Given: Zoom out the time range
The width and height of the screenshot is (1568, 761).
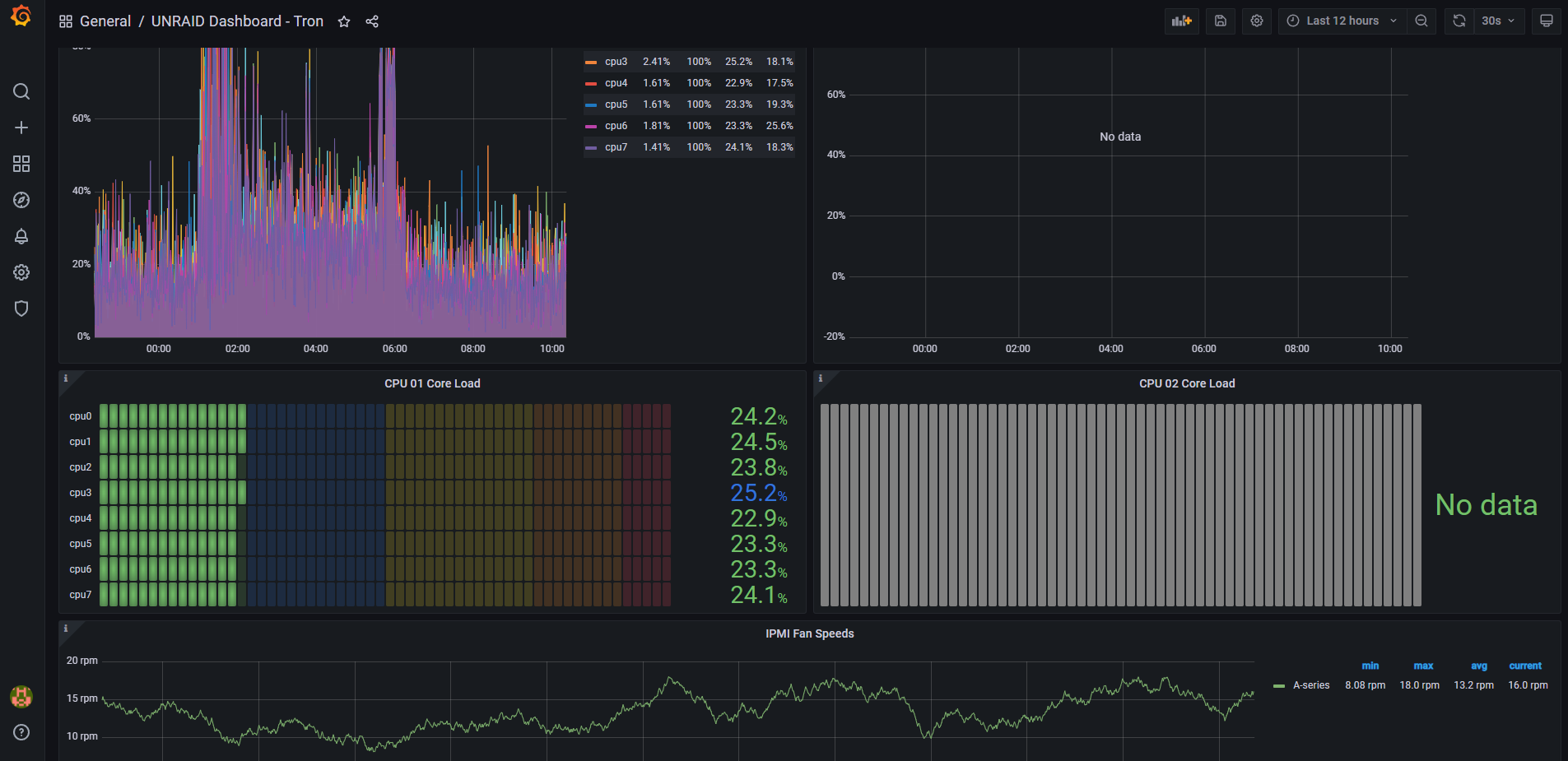Looking at the screenshot, I should 1421,21.
